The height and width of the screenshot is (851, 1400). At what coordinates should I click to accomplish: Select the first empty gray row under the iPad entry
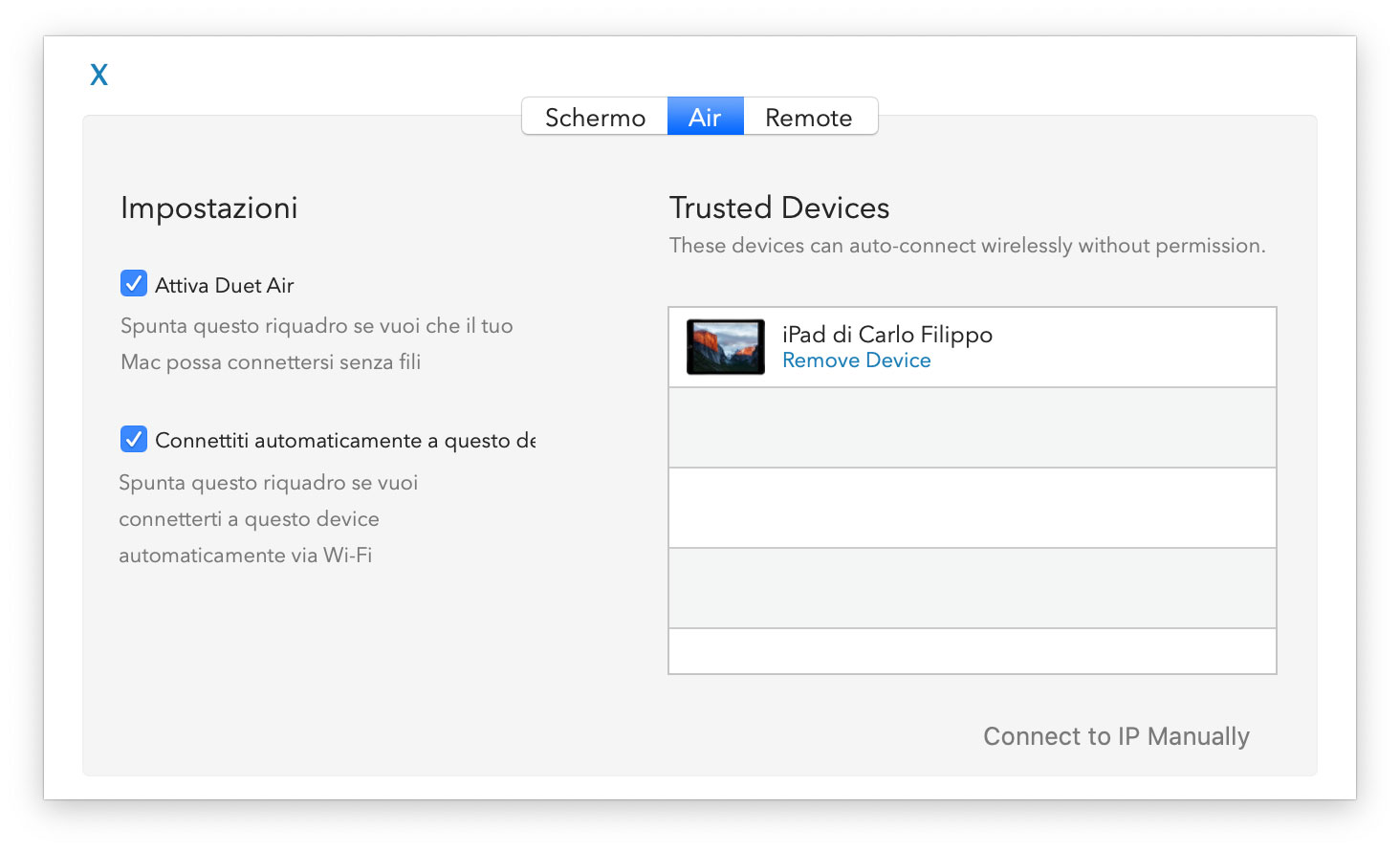[973, 427]
